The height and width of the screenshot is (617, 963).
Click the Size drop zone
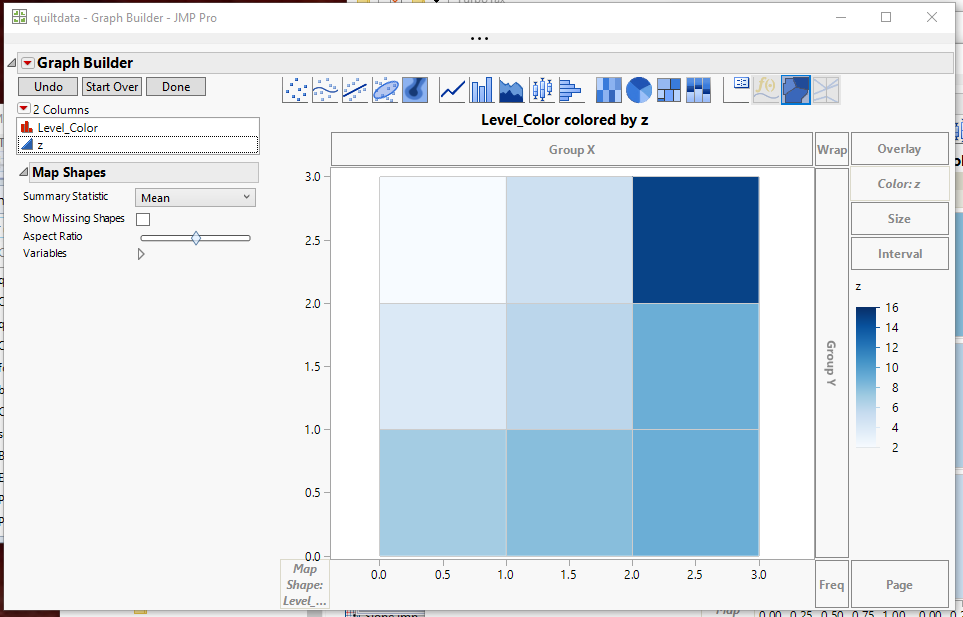click(x=899, y=219)
